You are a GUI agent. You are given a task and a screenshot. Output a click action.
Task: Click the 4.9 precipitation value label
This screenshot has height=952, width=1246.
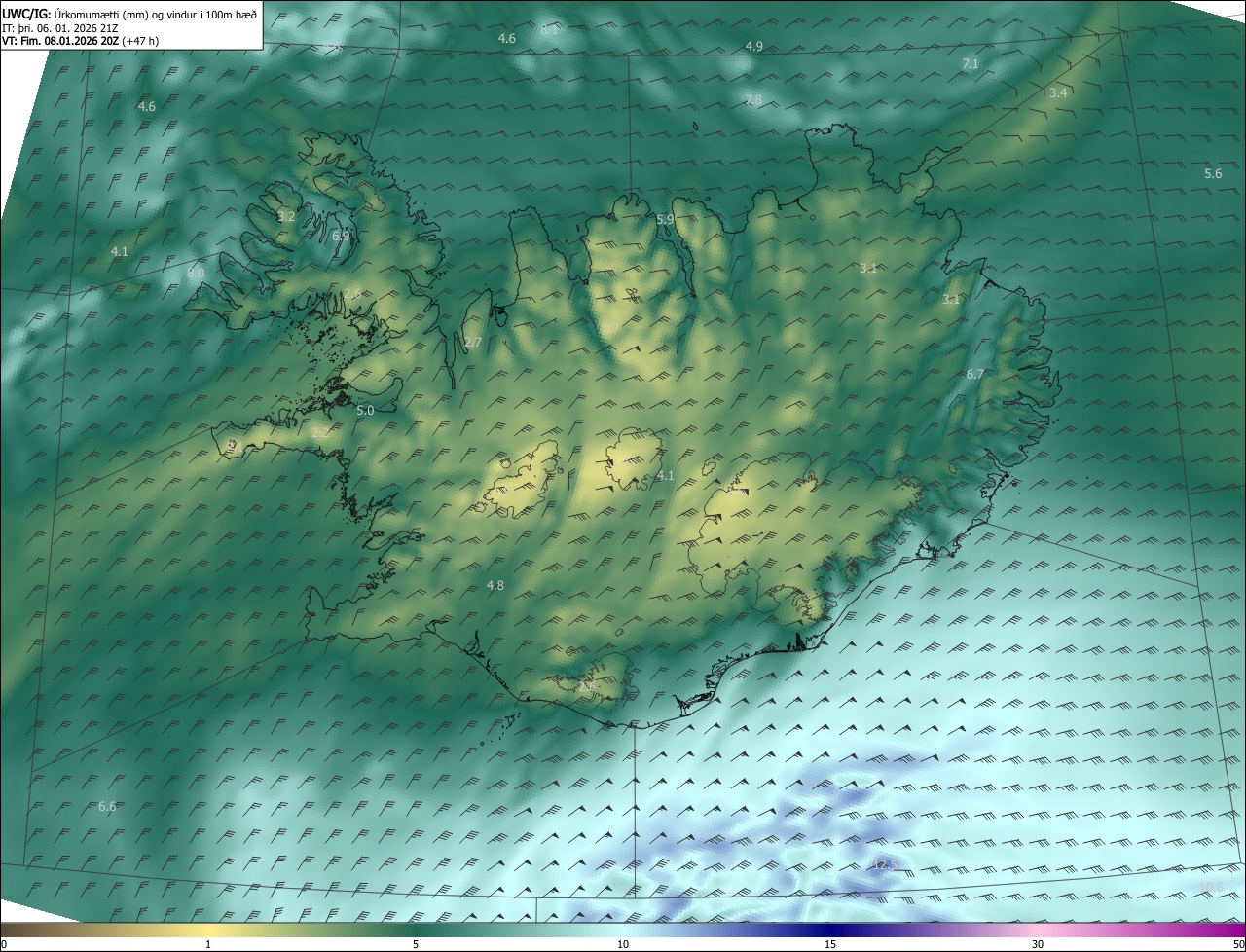click(x=754, y=47)
